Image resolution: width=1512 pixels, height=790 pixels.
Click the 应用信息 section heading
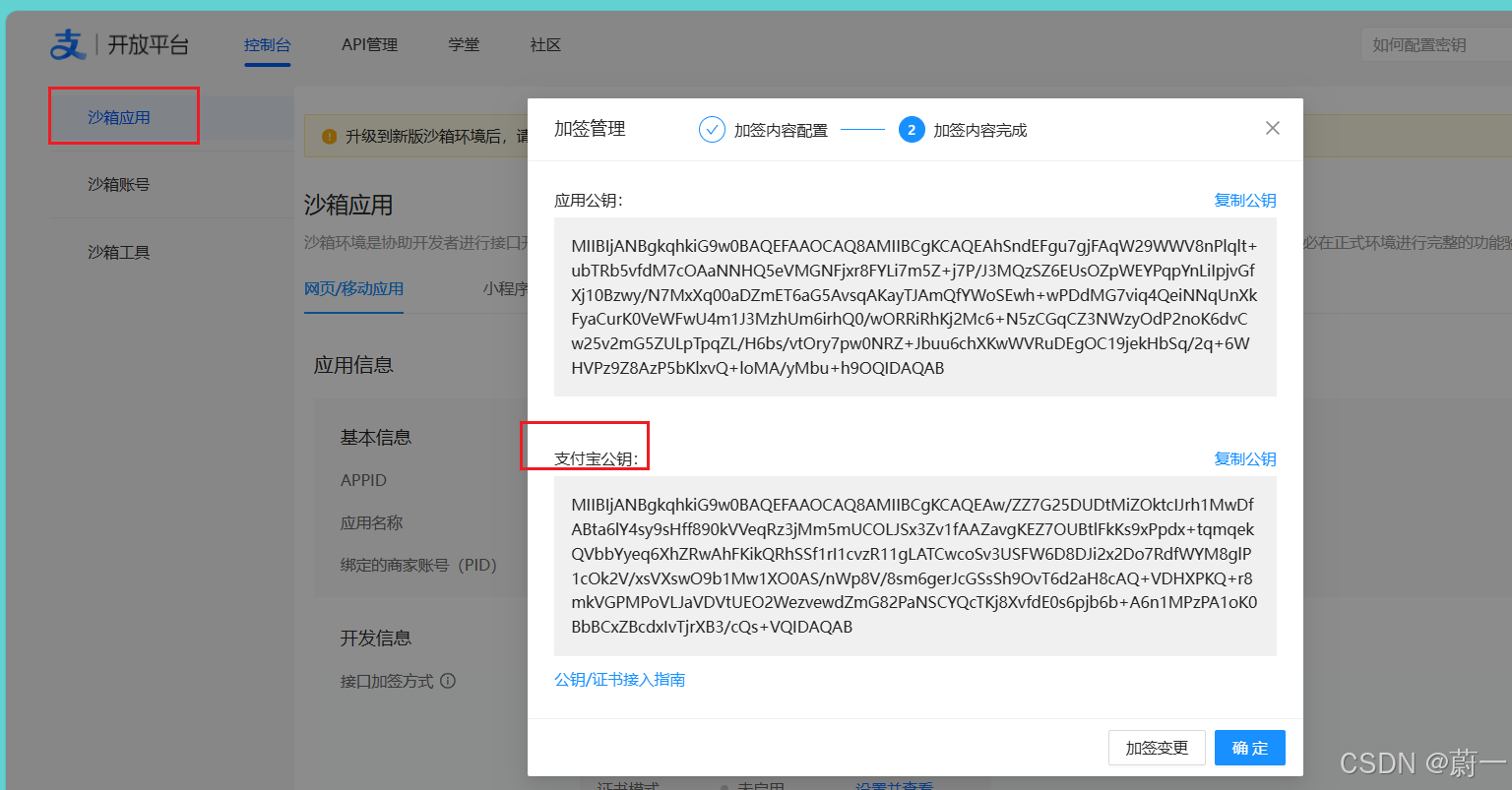point(353,365)
